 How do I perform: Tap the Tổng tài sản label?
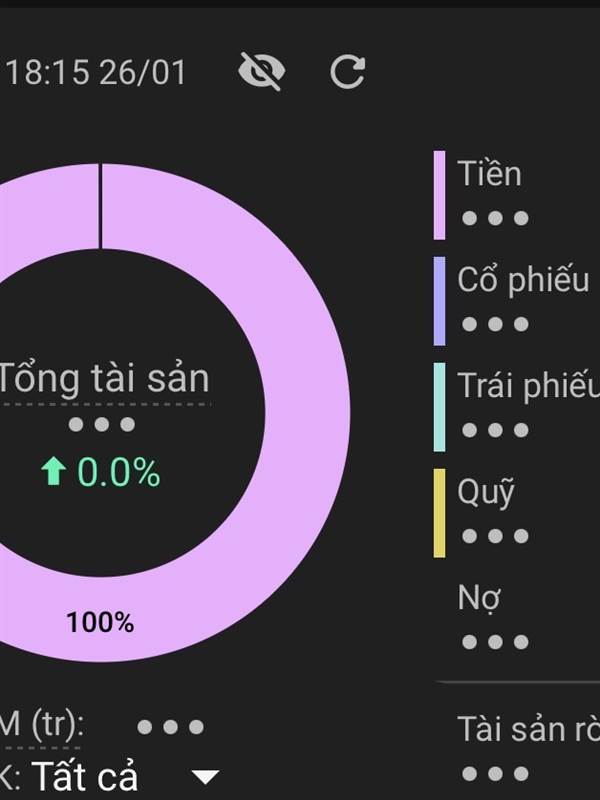tap(104, 379)
